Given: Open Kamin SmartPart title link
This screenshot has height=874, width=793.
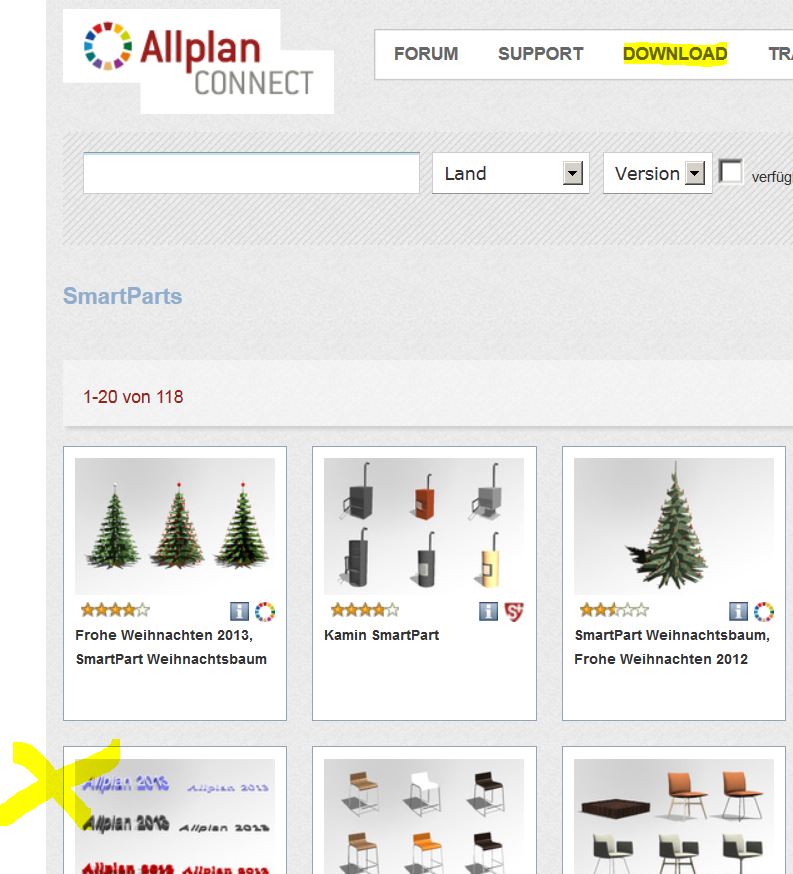Looking at the screenshot, I should (x=382, y=635).
